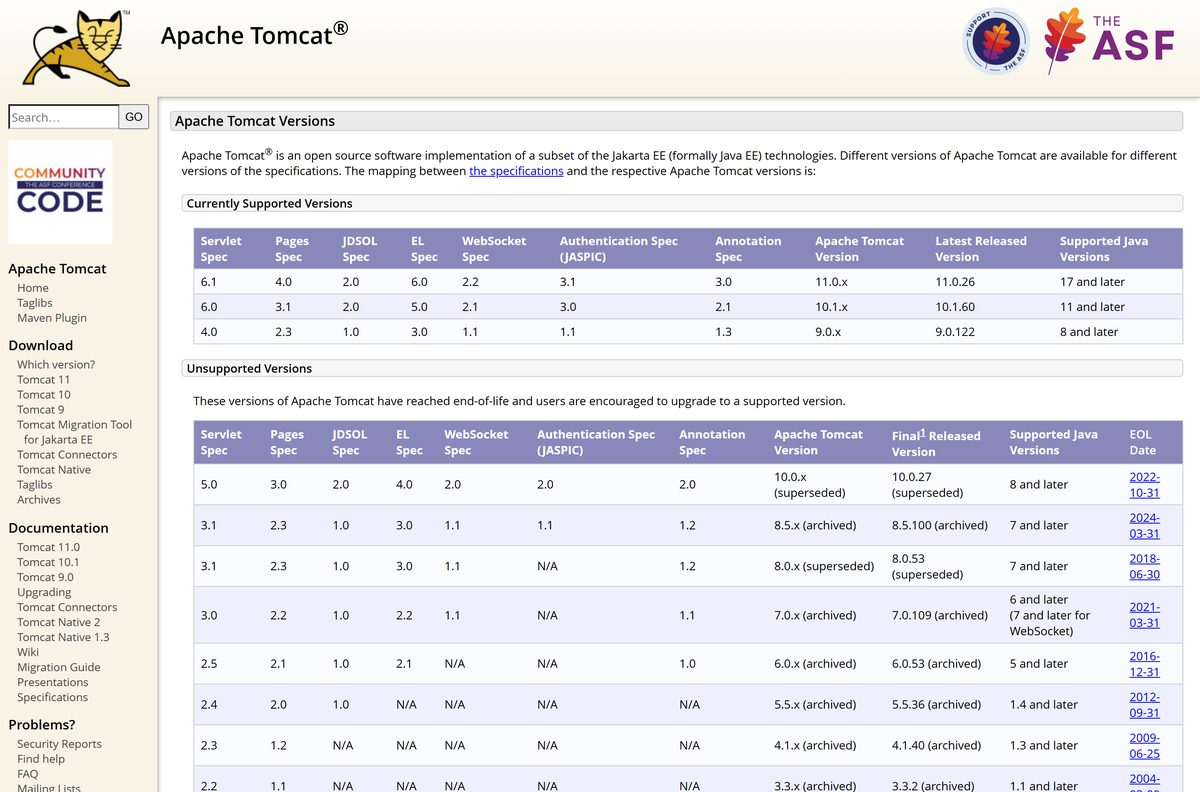The image size is (1200, 792).
Task: Select latest released version 10.1.60 cell
Action: coord(989,307)
